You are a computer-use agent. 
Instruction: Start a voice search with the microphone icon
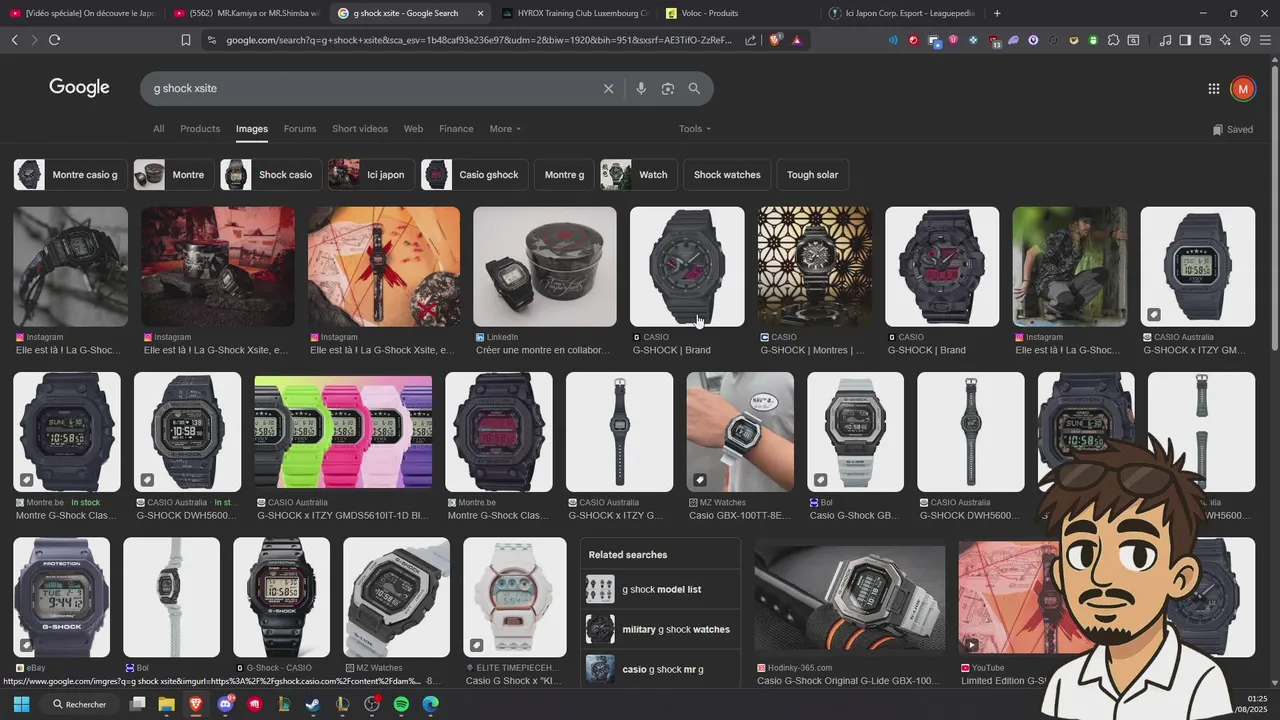coord(641,89)
